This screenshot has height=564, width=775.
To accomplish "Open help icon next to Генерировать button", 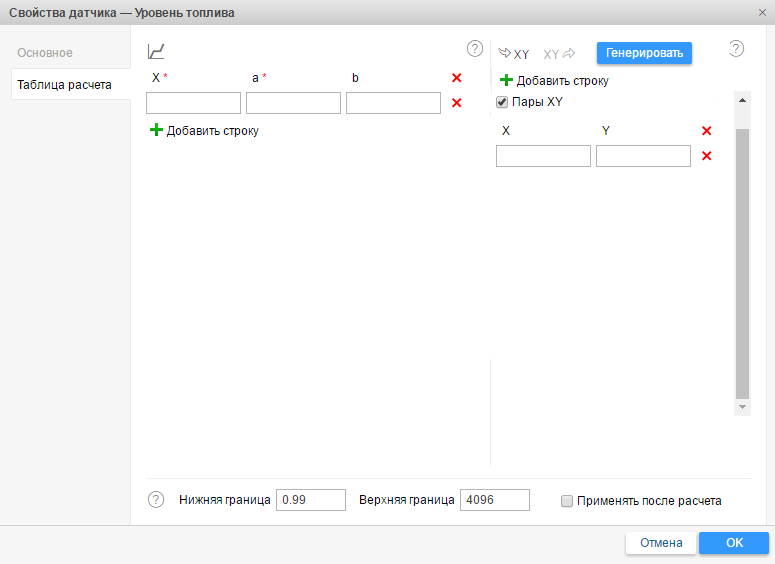I will tap(737, 49).
